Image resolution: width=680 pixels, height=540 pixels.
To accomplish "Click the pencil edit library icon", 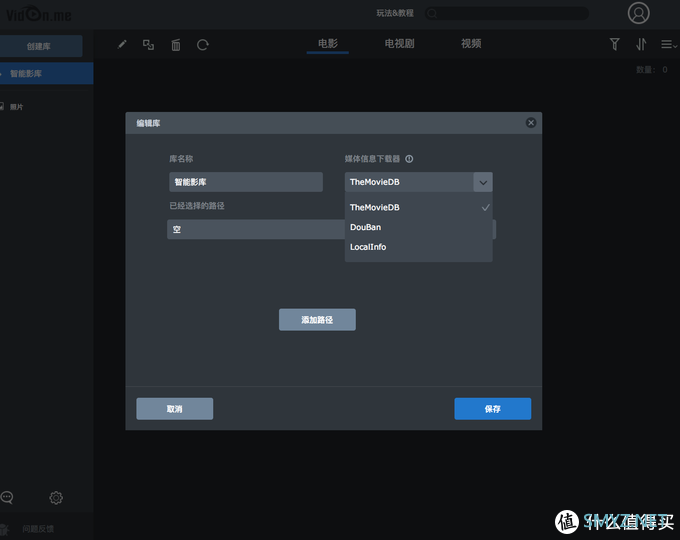I will coord(122,44).
